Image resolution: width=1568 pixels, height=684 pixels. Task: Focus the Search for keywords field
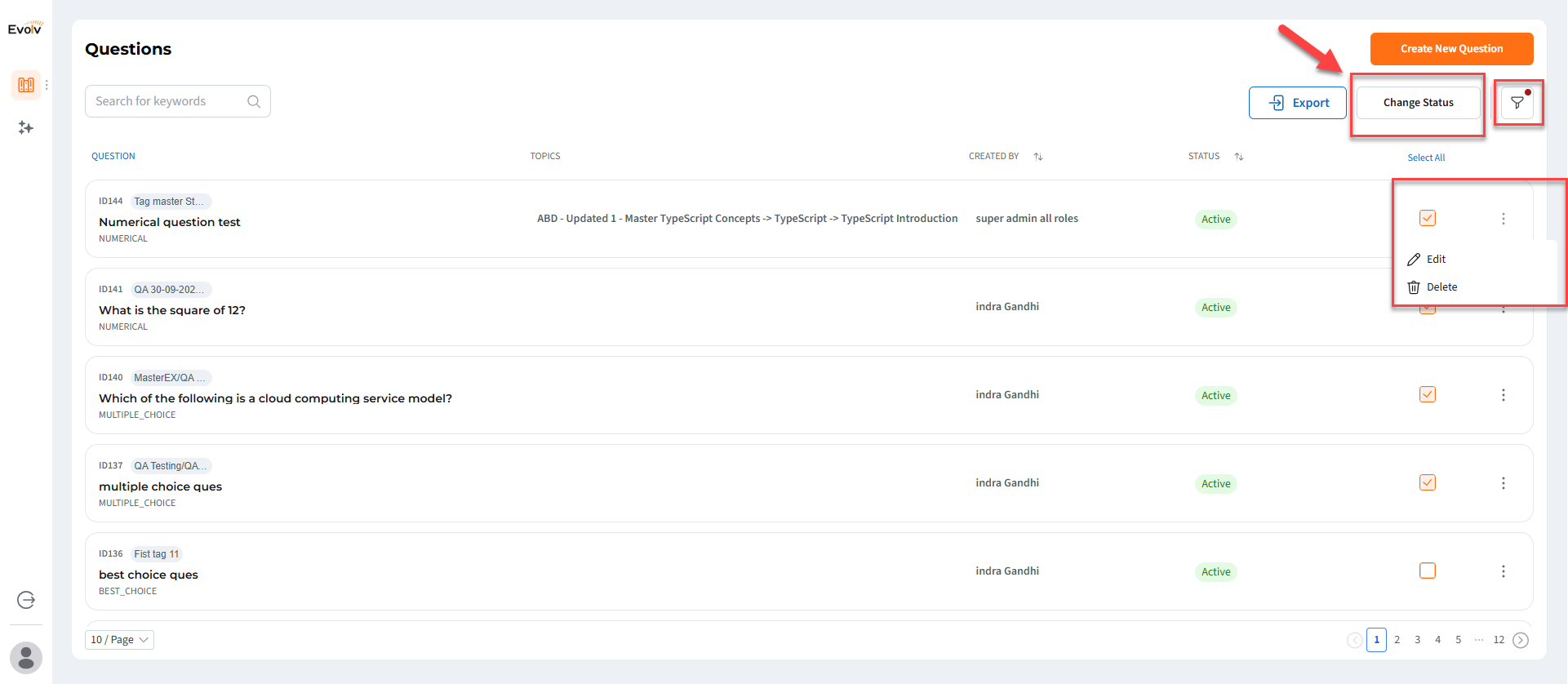tap(178, 101)
